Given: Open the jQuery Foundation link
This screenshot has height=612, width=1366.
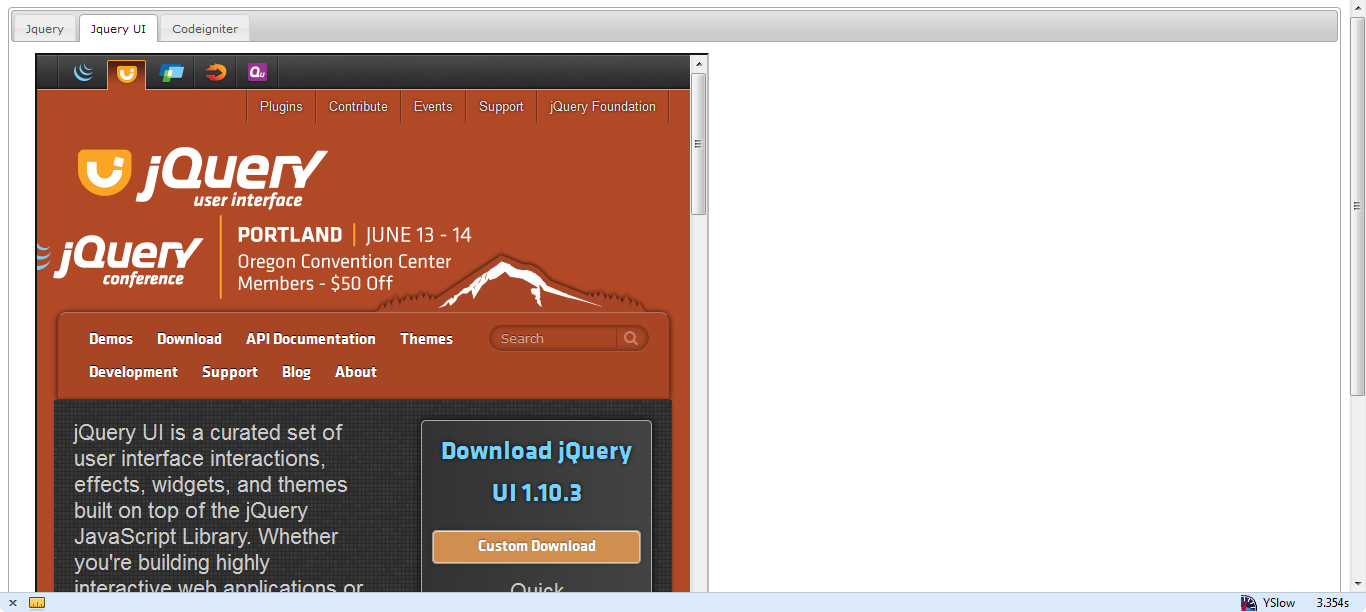Looking at the screenshot, I should (x=603, y=107).
